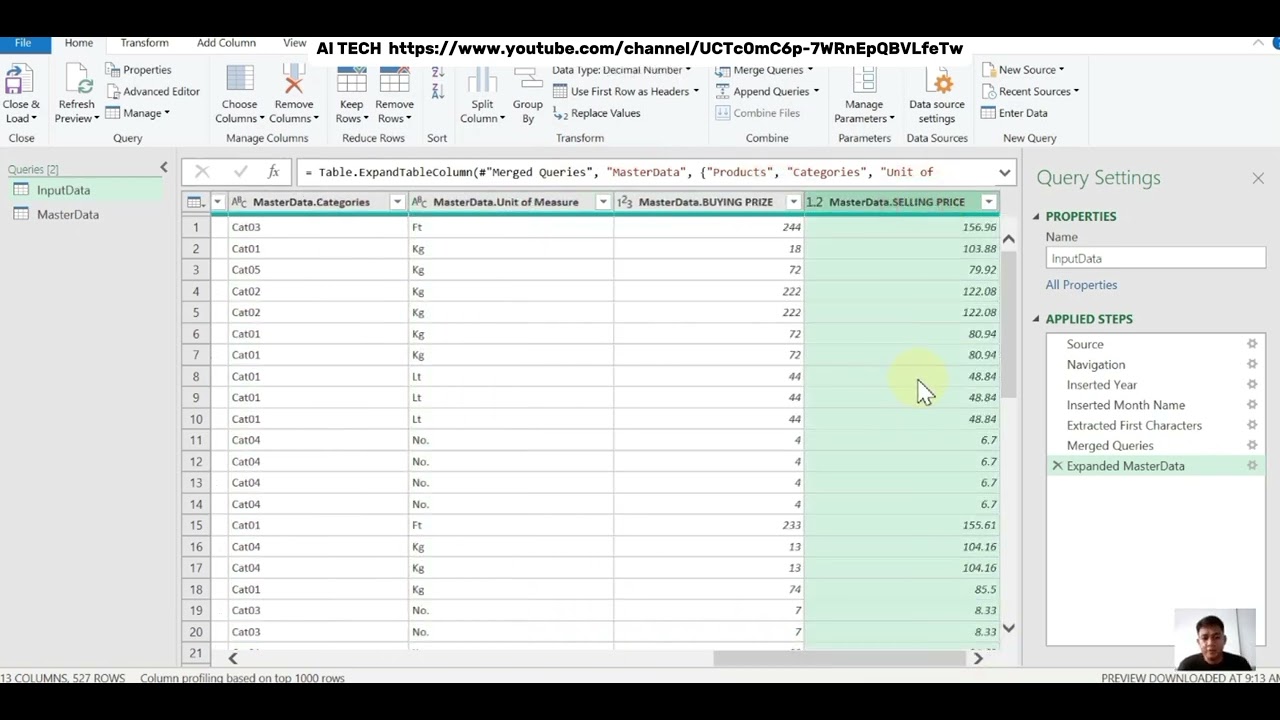Open settings gear for Source step
This screenshot has height=720, width=1280.
click(x=1252, y=344)
